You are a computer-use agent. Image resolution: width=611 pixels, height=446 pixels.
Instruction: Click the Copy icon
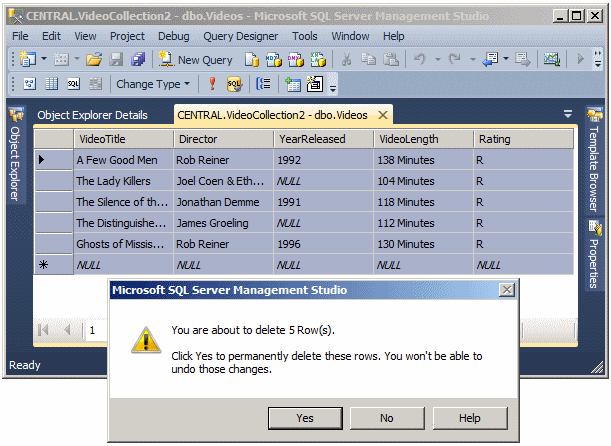pos(368,59)
